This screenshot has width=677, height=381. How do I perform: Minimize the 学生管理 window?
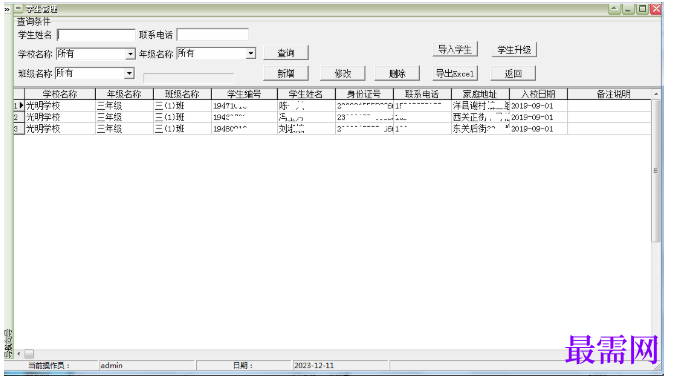coord(628,9)
